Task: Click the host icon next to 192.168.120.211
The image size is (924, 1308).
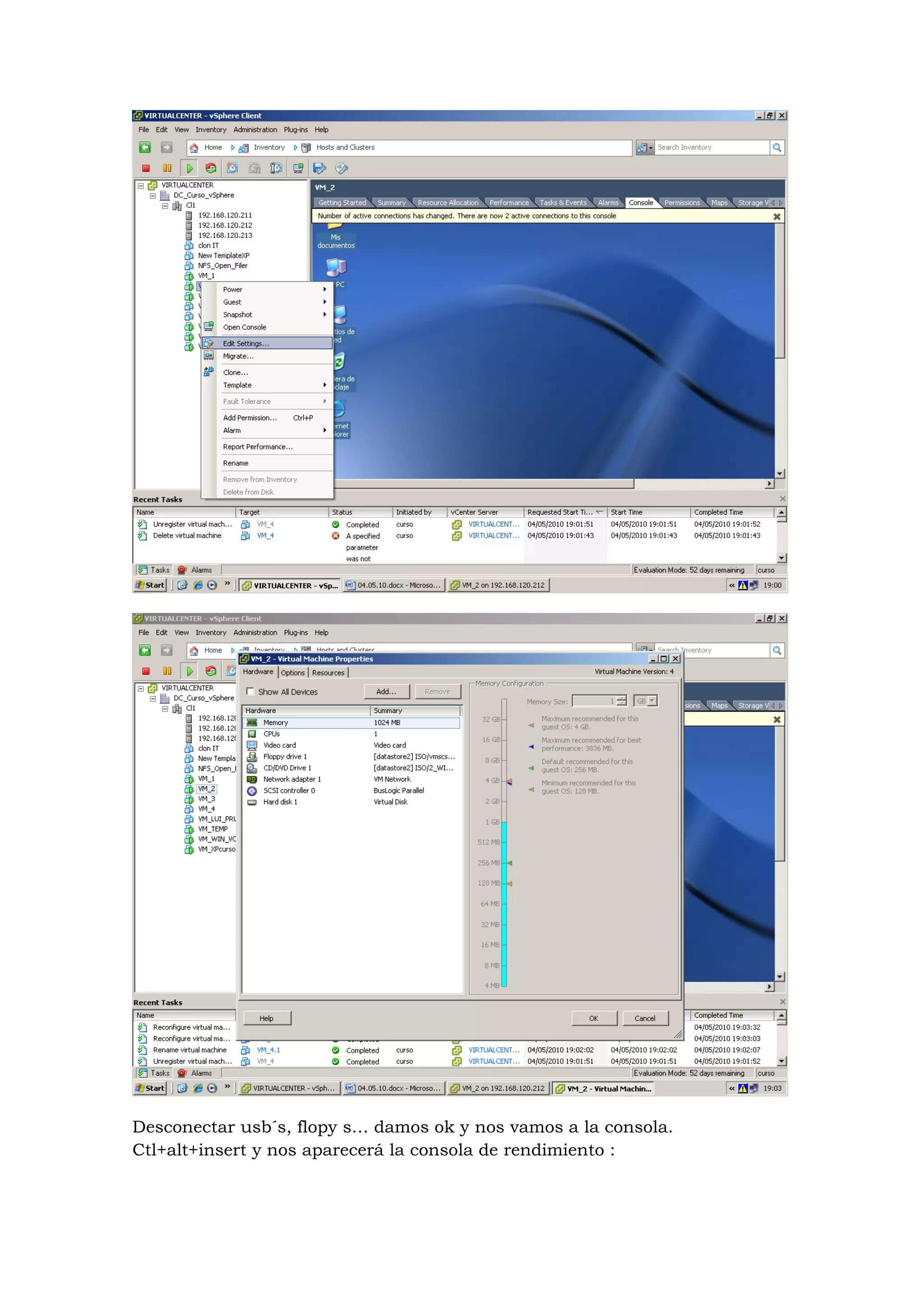Action: tap(189, 215)
